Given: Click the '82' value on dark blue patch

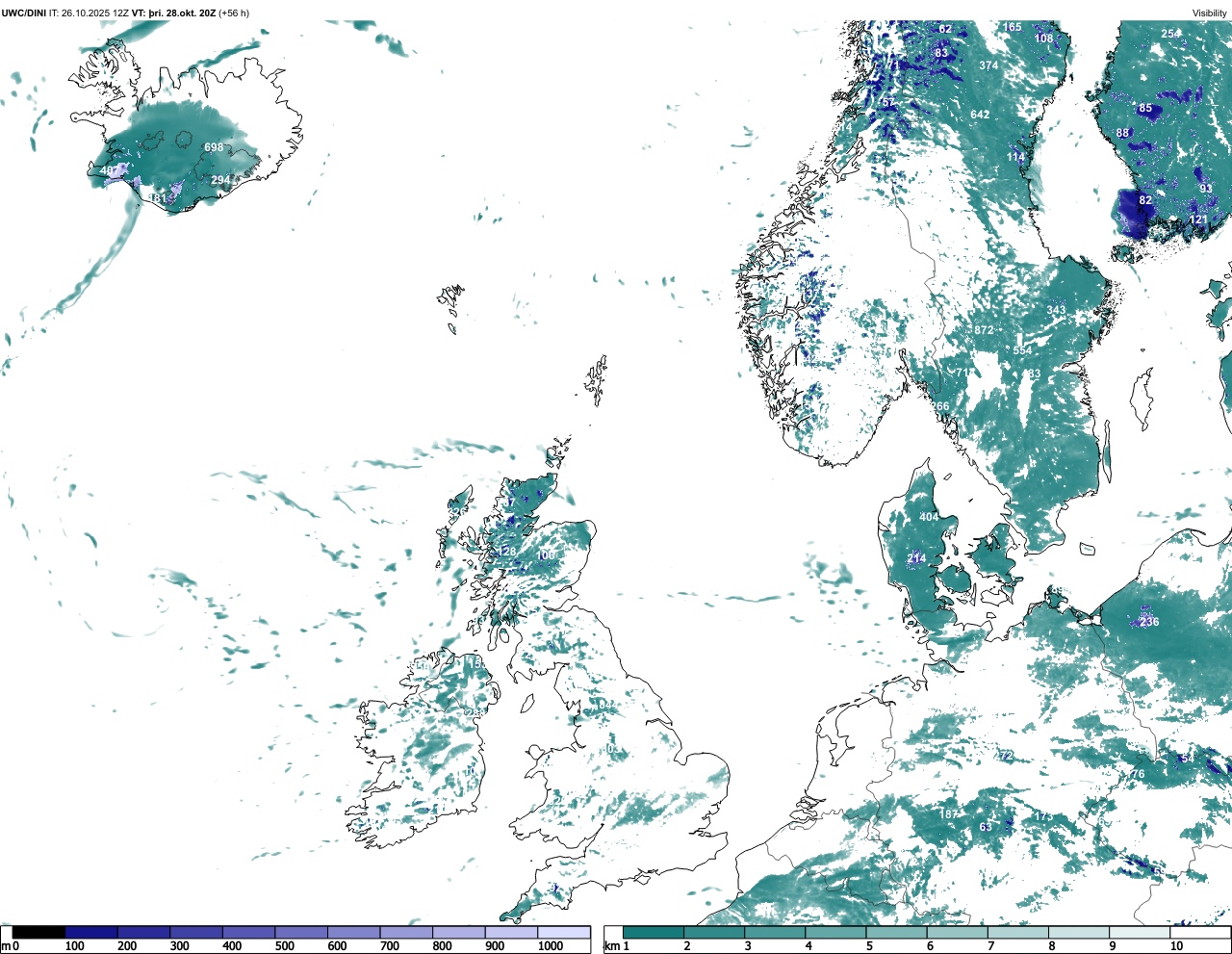Looking at the screenshot, I should click(1145, 200).
